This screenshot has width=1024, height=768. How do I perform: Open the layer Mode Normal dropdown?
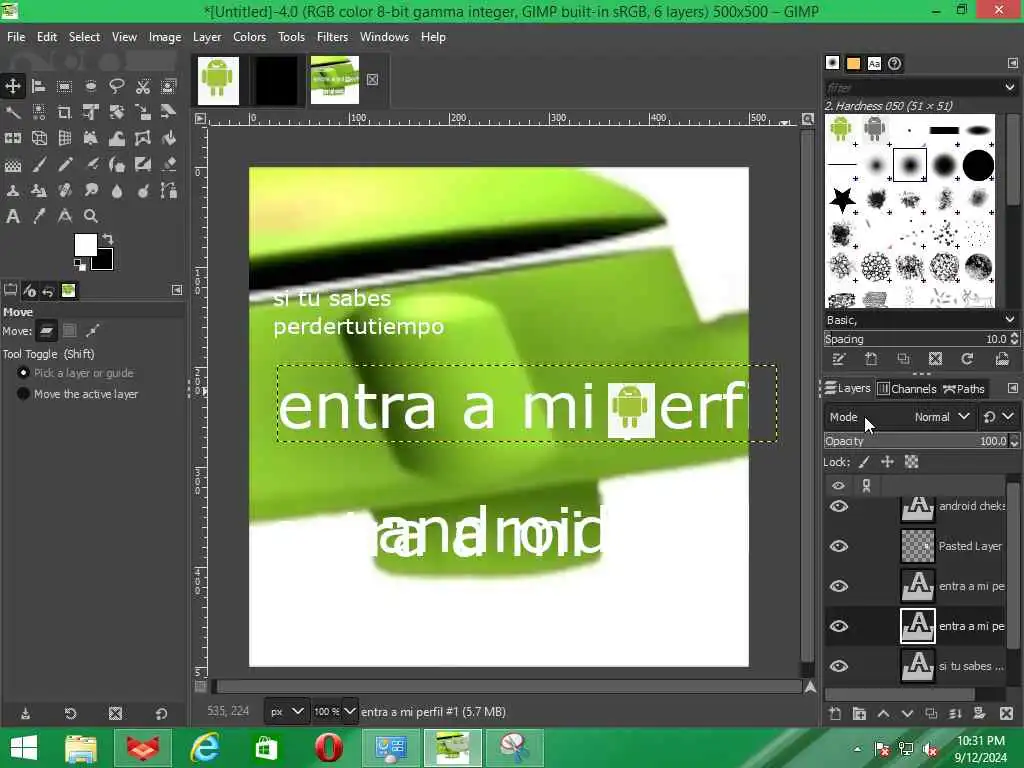coord(900,417)
